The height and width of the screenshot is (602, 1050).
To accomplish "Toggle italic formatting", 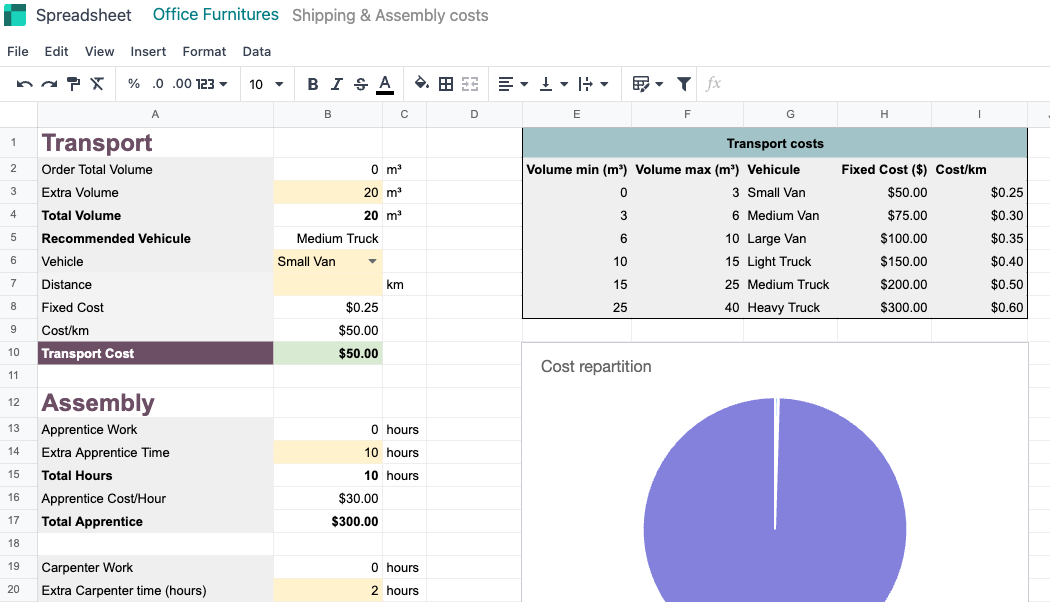I will point(337,84).
